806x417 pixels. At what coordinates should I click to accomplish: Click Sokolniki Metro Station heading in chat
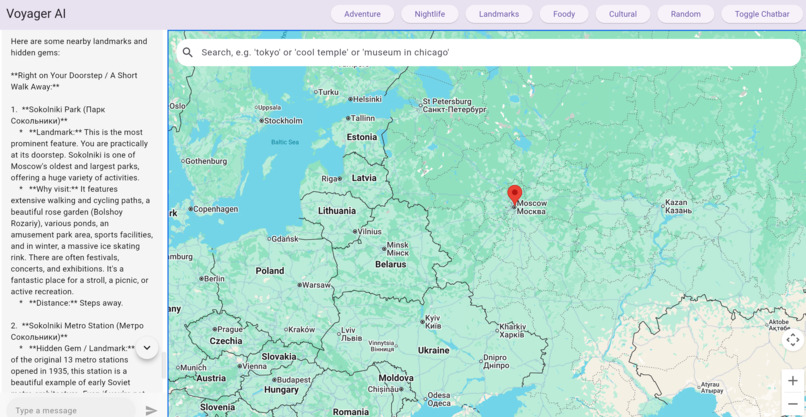(x=77, y=331)
